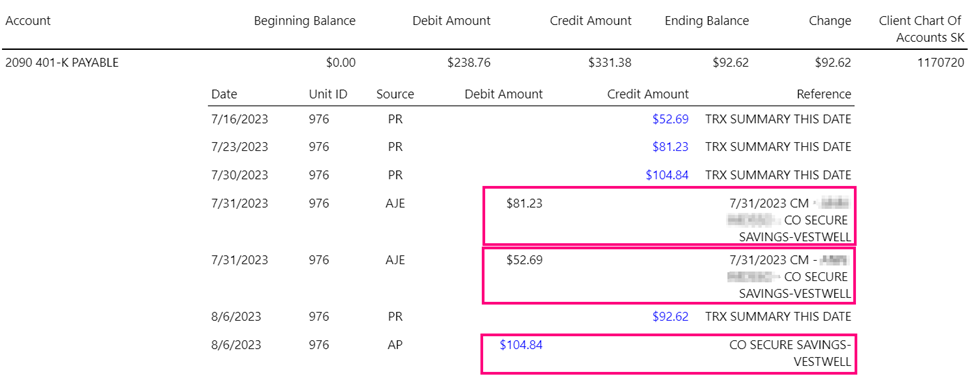Select the $81.23 AJE debit entry
Image resolution: width=971 pixels, height=378 pixels.
pyautogui.click(x=669, y=216)
